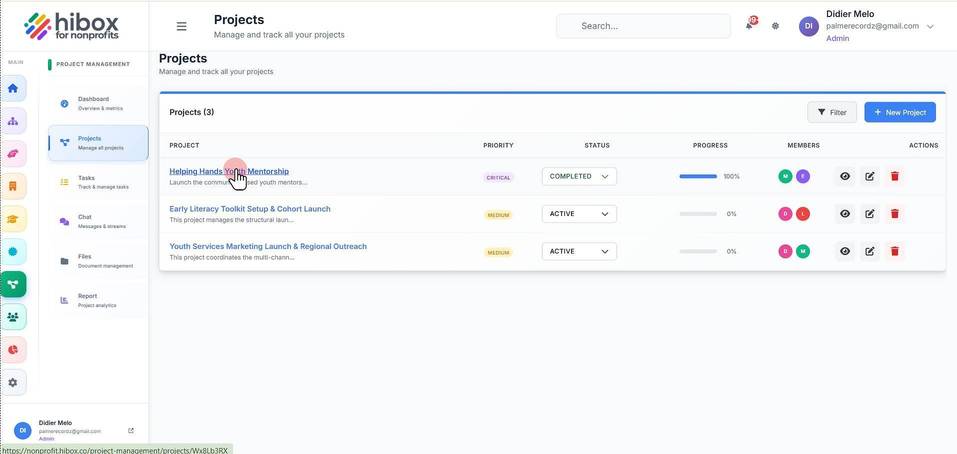Select the green project management sidebar icon
The image size is (957, 454).
(x=13, y=284)
